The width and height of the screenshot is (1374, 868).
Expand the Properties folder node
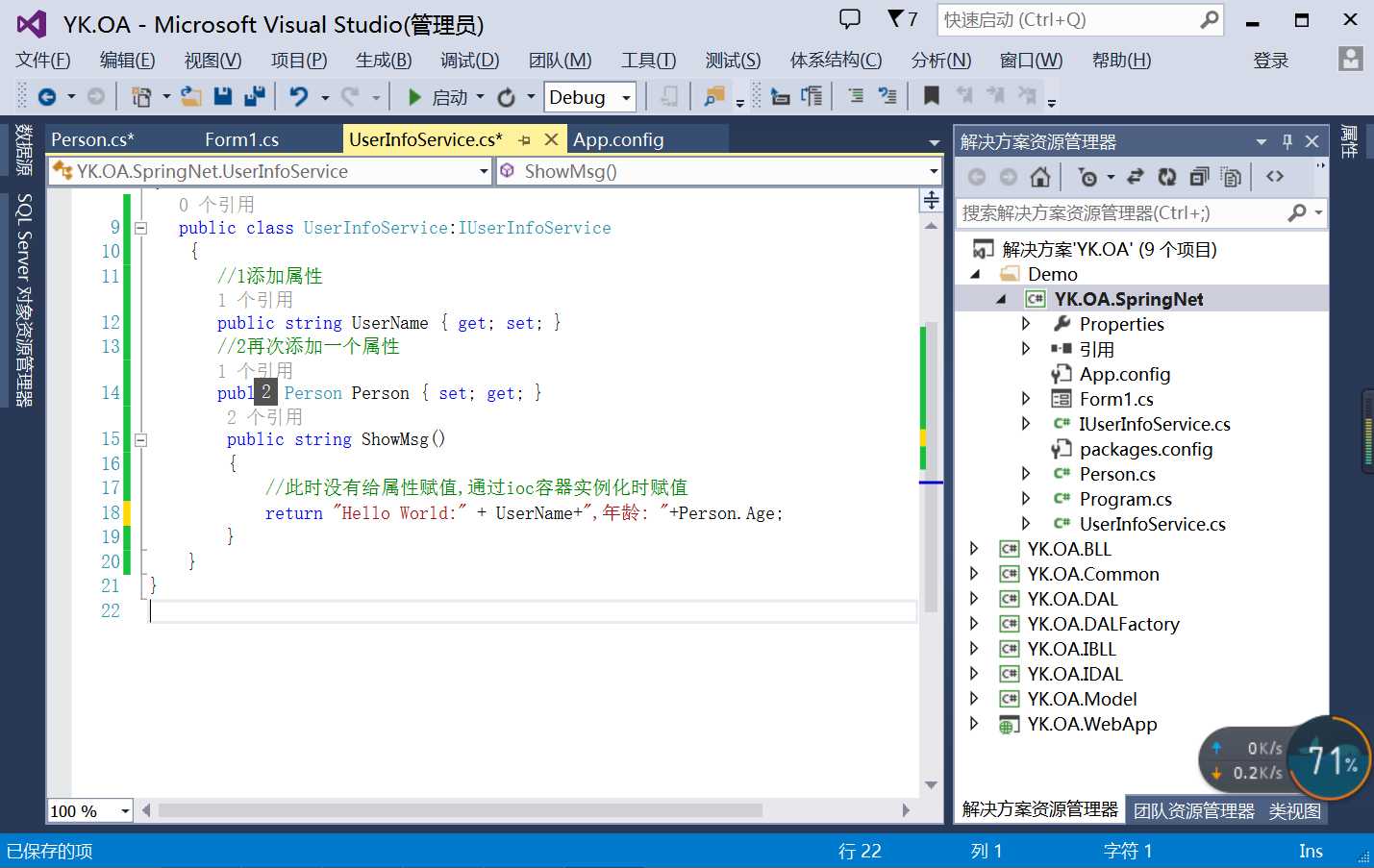[x=1026, y=324]
